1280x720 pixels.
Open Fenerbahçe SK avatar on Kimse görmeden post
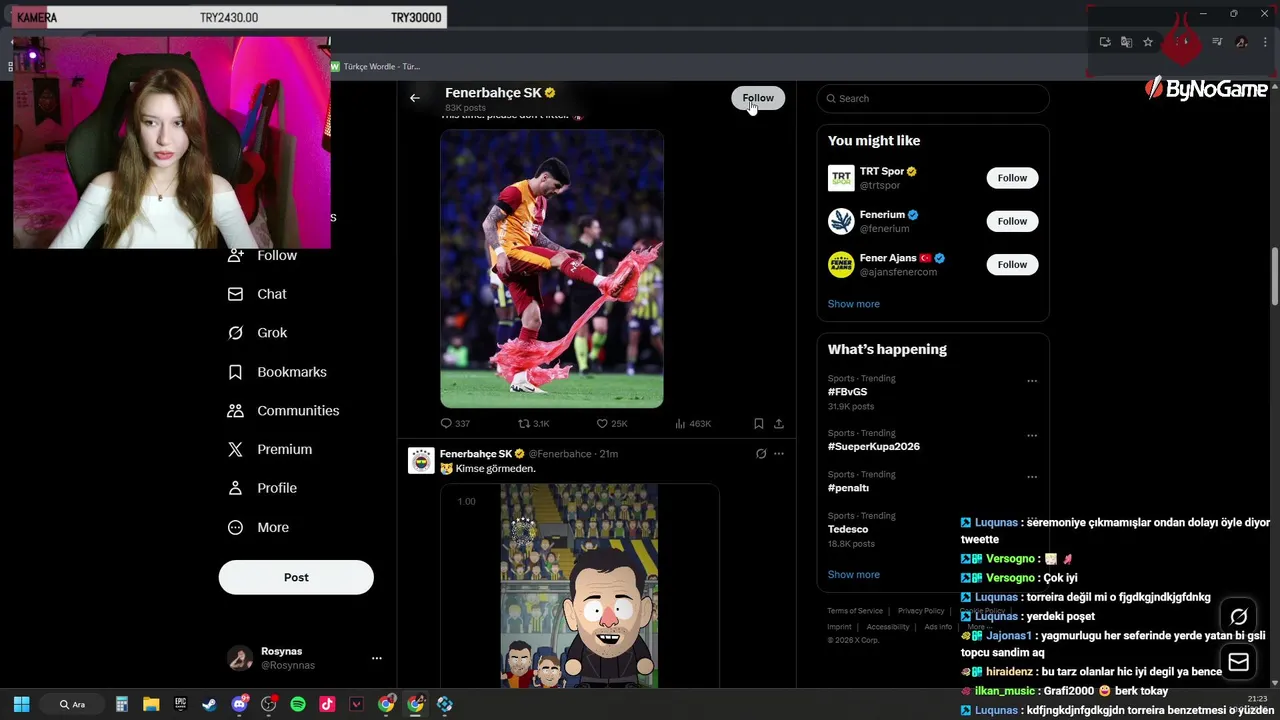point(421,460)
